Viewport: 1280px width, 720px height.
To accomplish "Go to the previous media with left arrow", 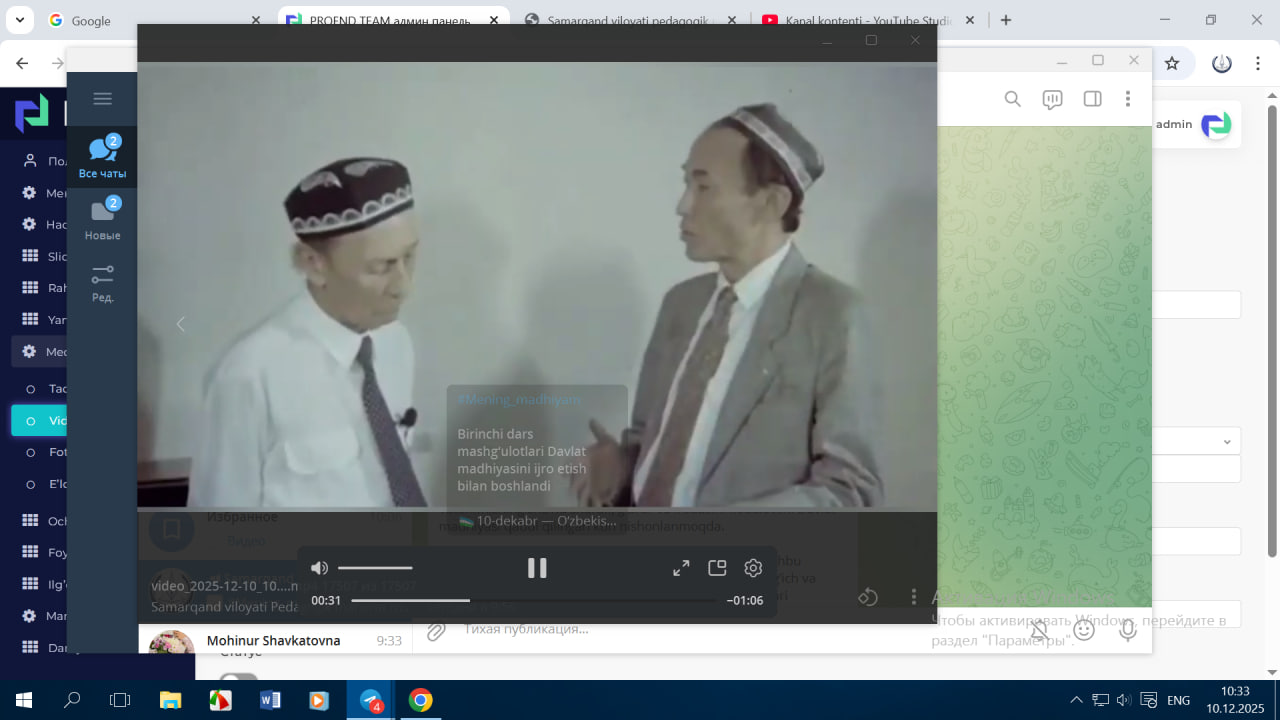I will (x=181, y=324).
